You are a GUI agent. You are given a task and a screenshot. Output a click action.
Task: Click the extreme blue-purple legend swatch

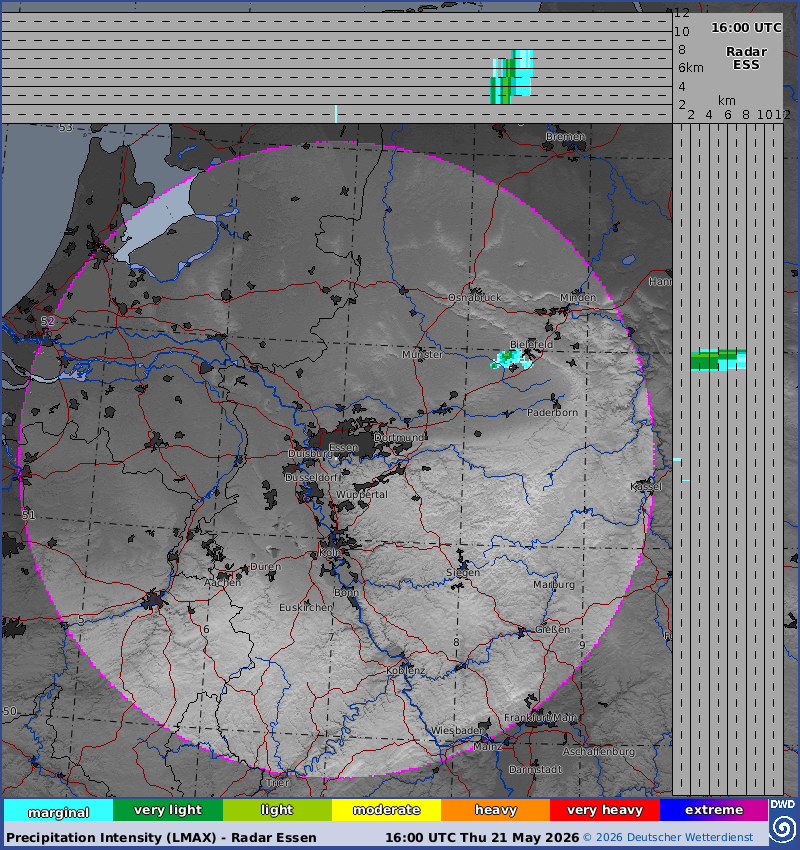pyautogui.click(x=714, y=810)
